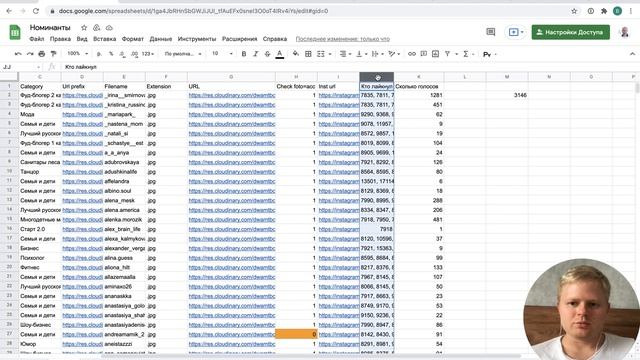Viewport: 640px width, 360px height.
Task: Select the orange cell with 0
Action: click(296, 334)
